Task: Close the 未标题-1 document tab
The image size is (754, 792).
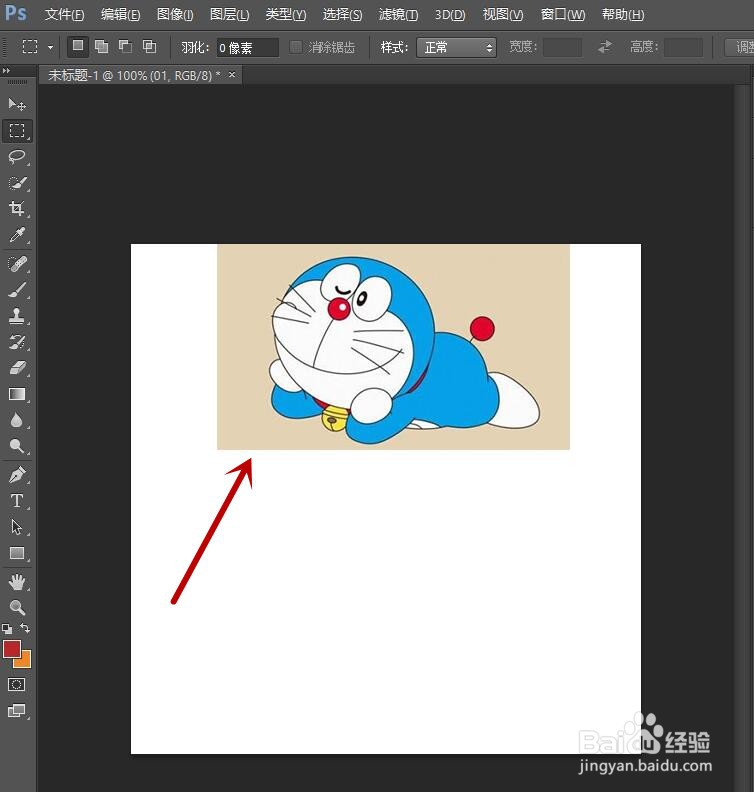Action: click(x=232, y=75)
